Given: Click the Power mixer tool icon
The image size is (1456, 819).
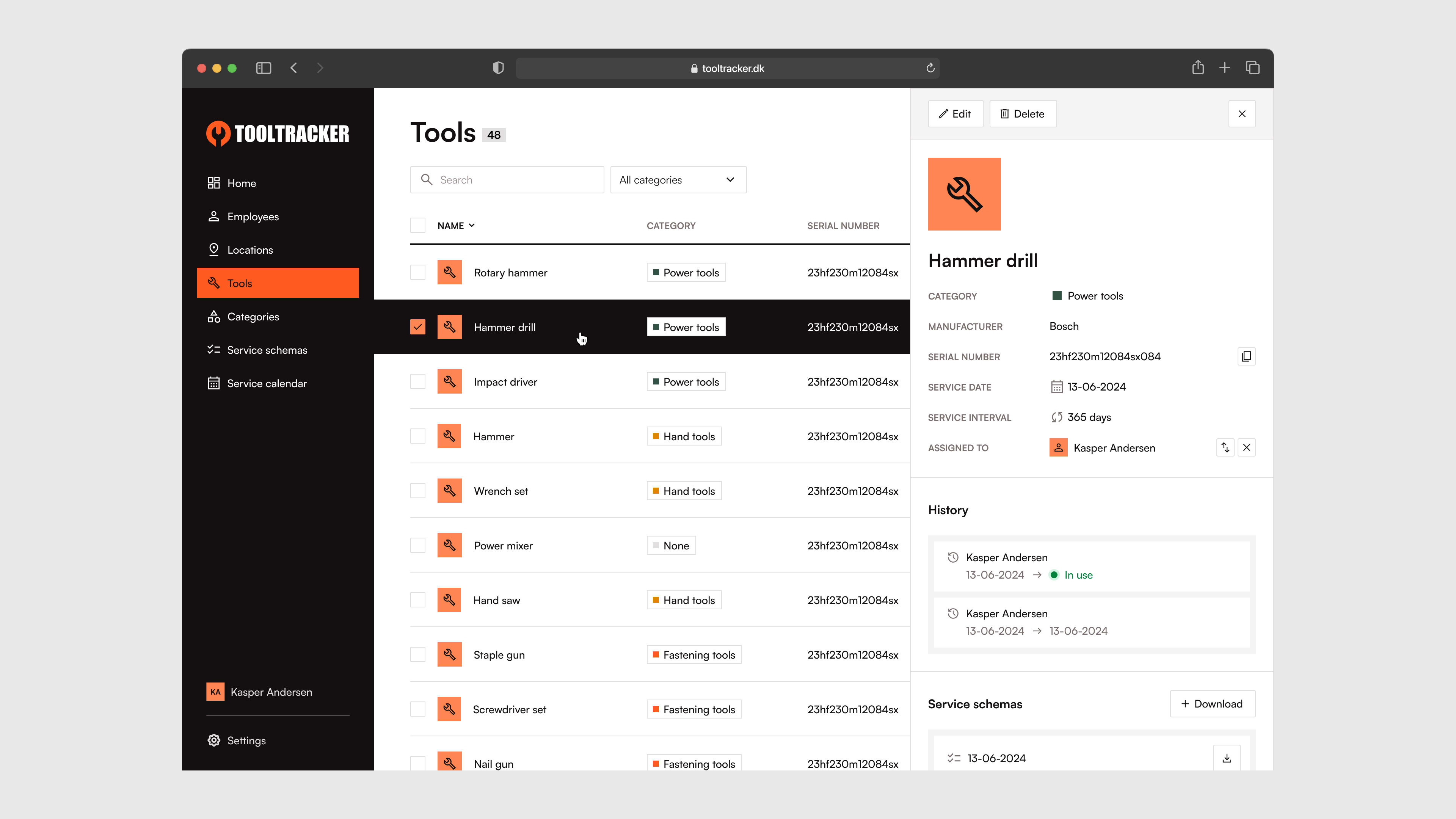Looking at the screenshot, I should coord(449,545).
